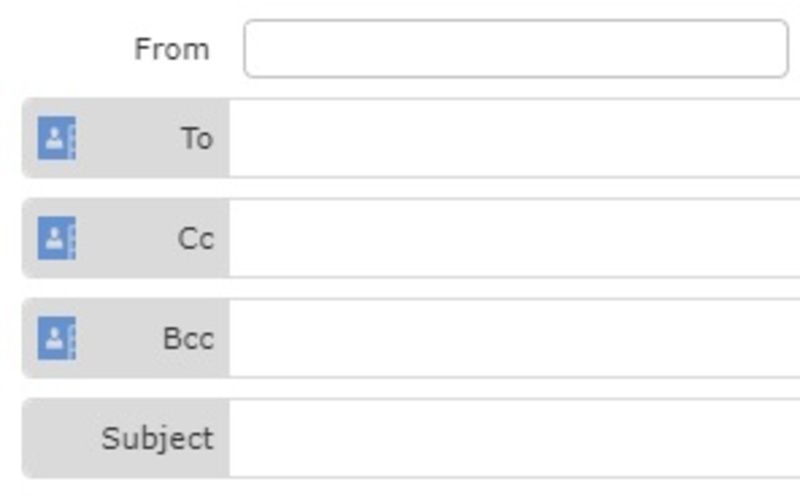The height and width of the screenshot is (495, 800).
Task: Click the Cc label text
Action: click(196, 238)
